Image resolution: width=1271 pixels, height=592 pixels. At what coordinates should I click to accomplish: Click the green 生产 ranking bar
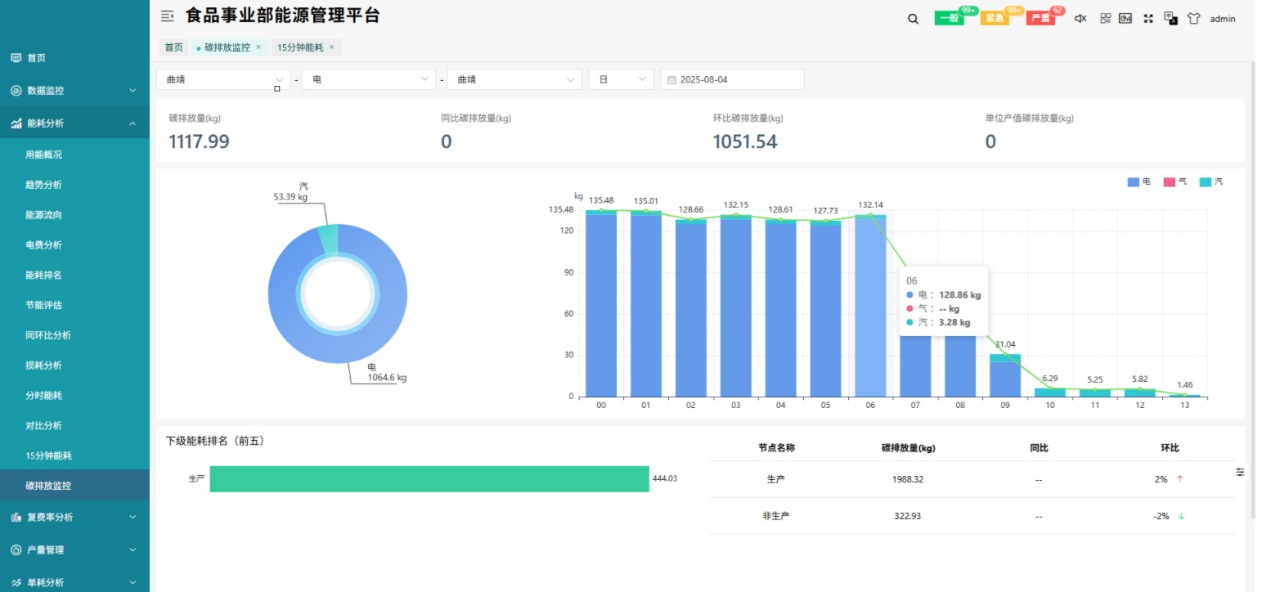click(429, 479)
